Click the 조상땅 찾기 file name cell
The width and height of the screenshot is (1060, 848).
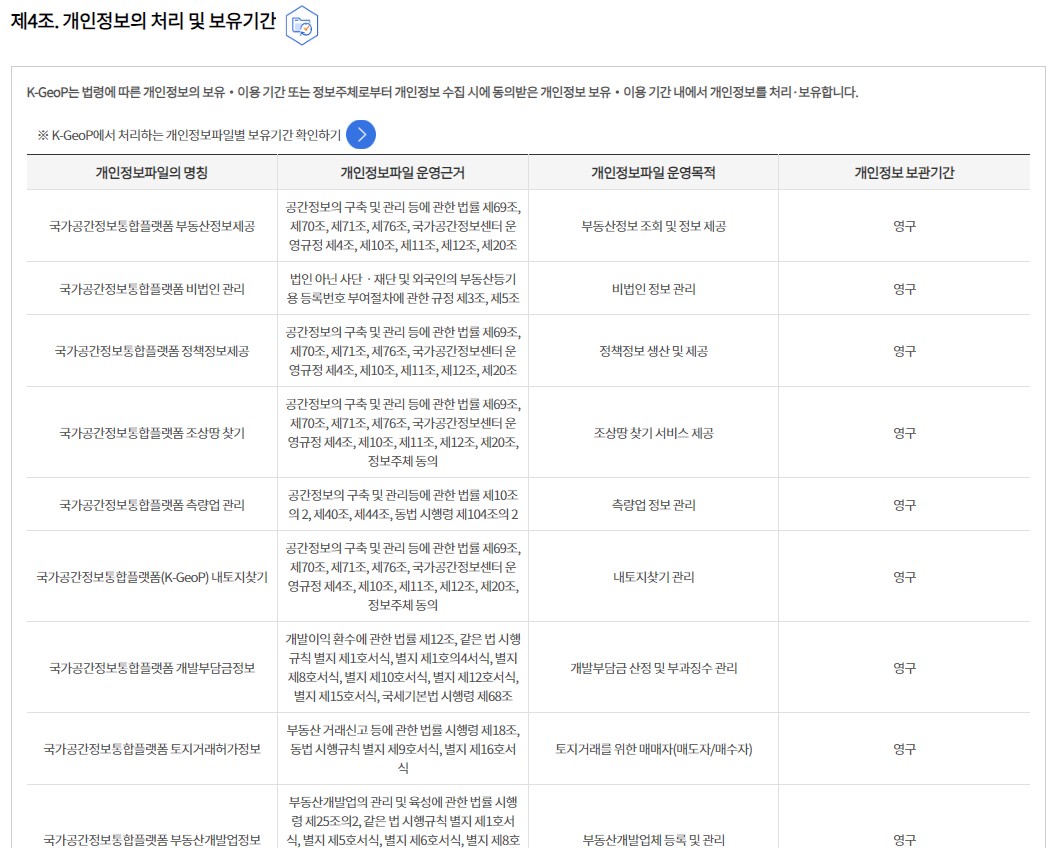pyautogui.click(x=152, y=433)
